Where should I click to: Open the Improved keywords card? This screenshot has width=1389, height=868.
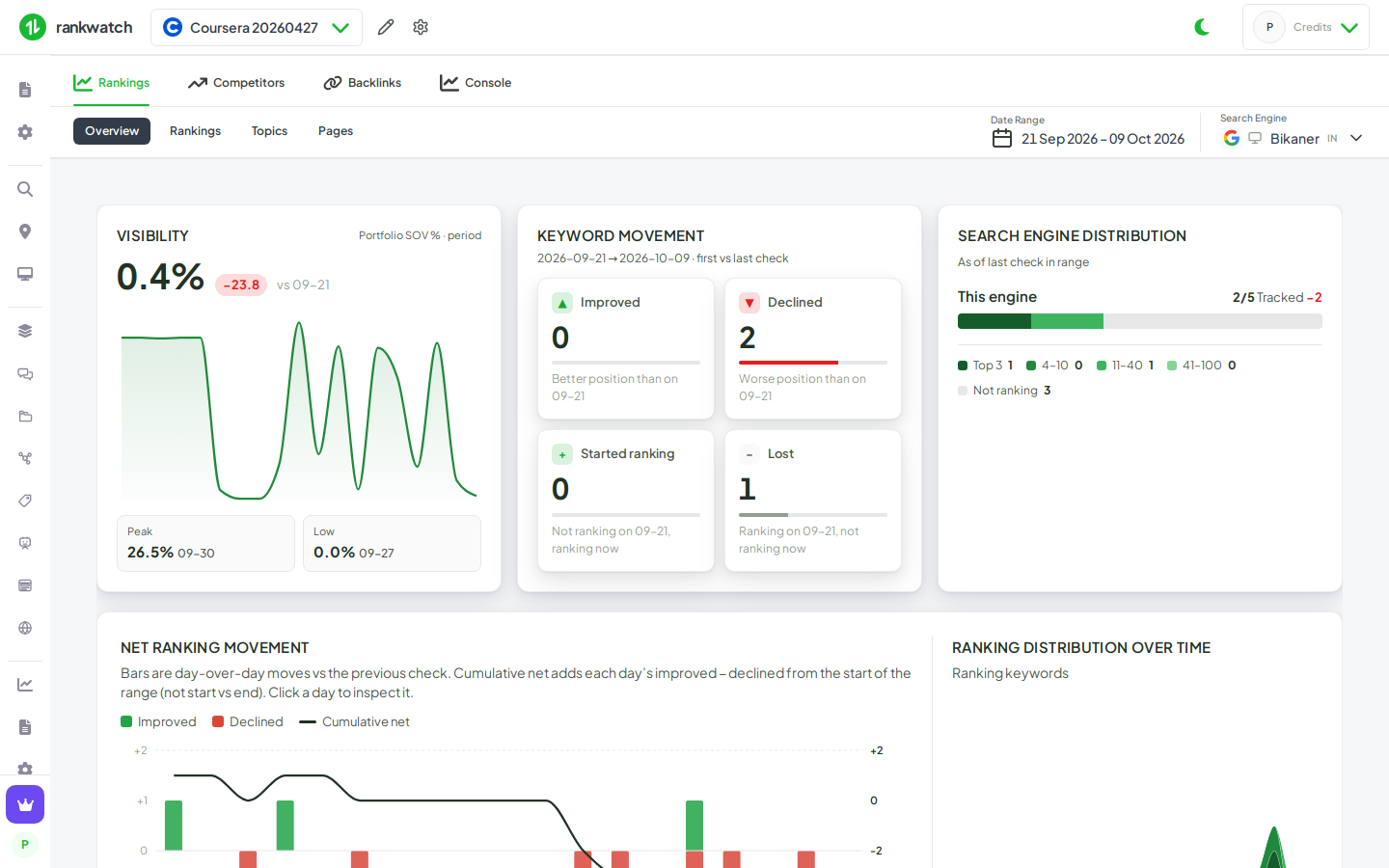click(626, 349)
